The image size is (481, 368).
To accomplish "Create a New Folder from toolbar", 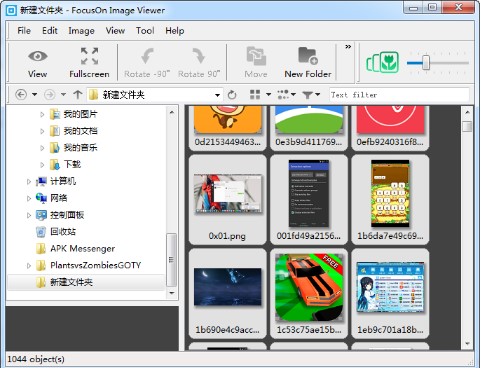I will (x=308, y=63).
